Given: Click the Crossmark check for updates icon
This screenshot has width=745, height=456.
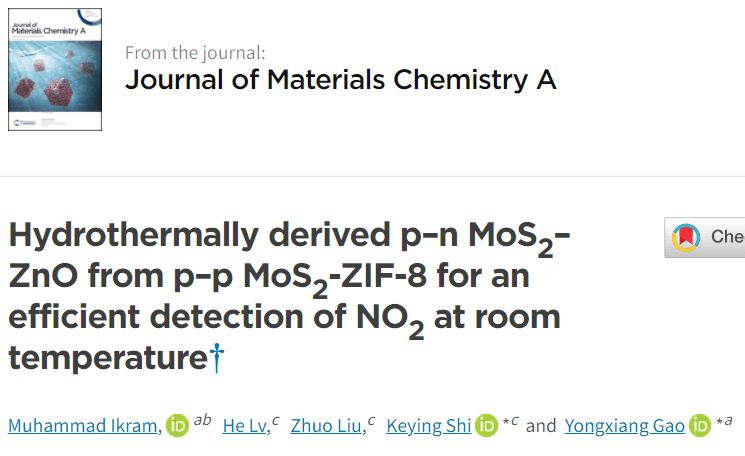Looking at the screenshot, I should pos(685,238).
